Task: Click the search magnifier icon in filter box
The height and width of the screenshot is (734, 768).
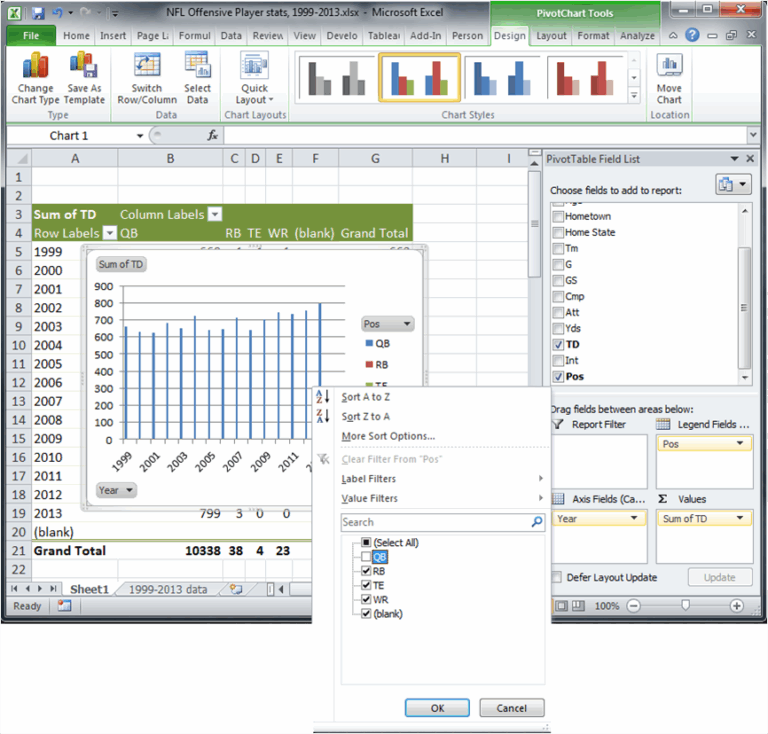Action: 537,522
